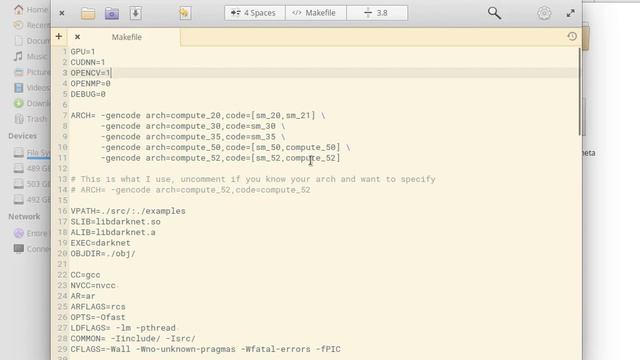Viewport: 640px width, 360px height.
Task: Click the CUDNN=1 line
Action: pyautogui.click(x=88, y=62)
